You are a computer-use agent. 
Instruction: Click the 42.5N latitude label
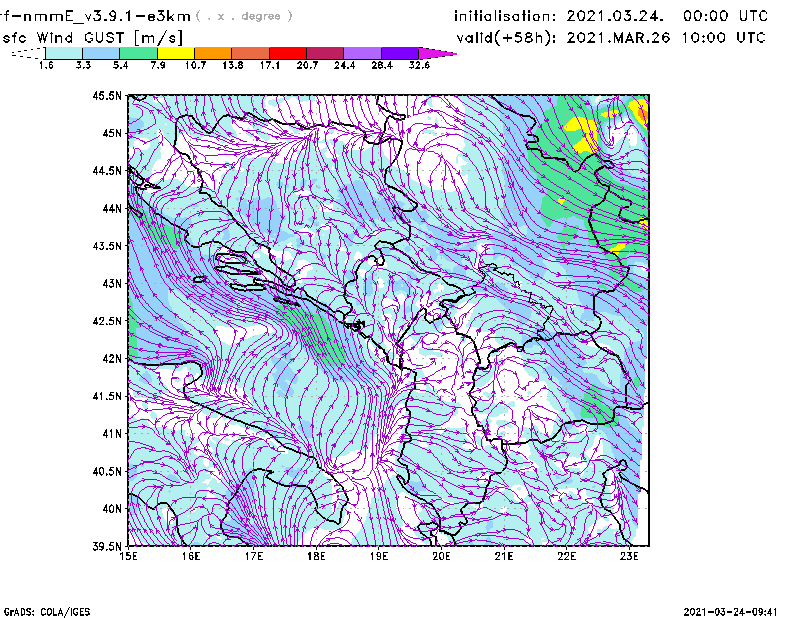pos(107,321)
